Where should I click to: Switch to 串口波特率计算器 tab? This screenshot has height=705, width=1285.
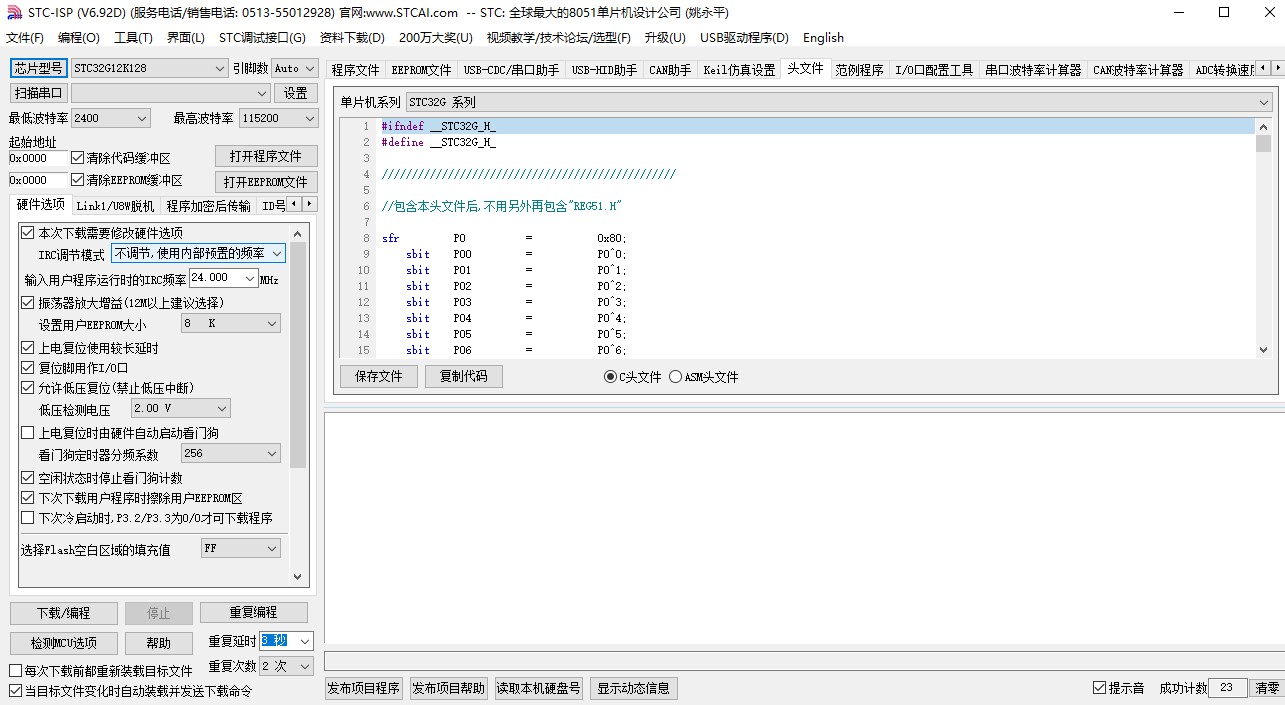[x=1033, y=70]
